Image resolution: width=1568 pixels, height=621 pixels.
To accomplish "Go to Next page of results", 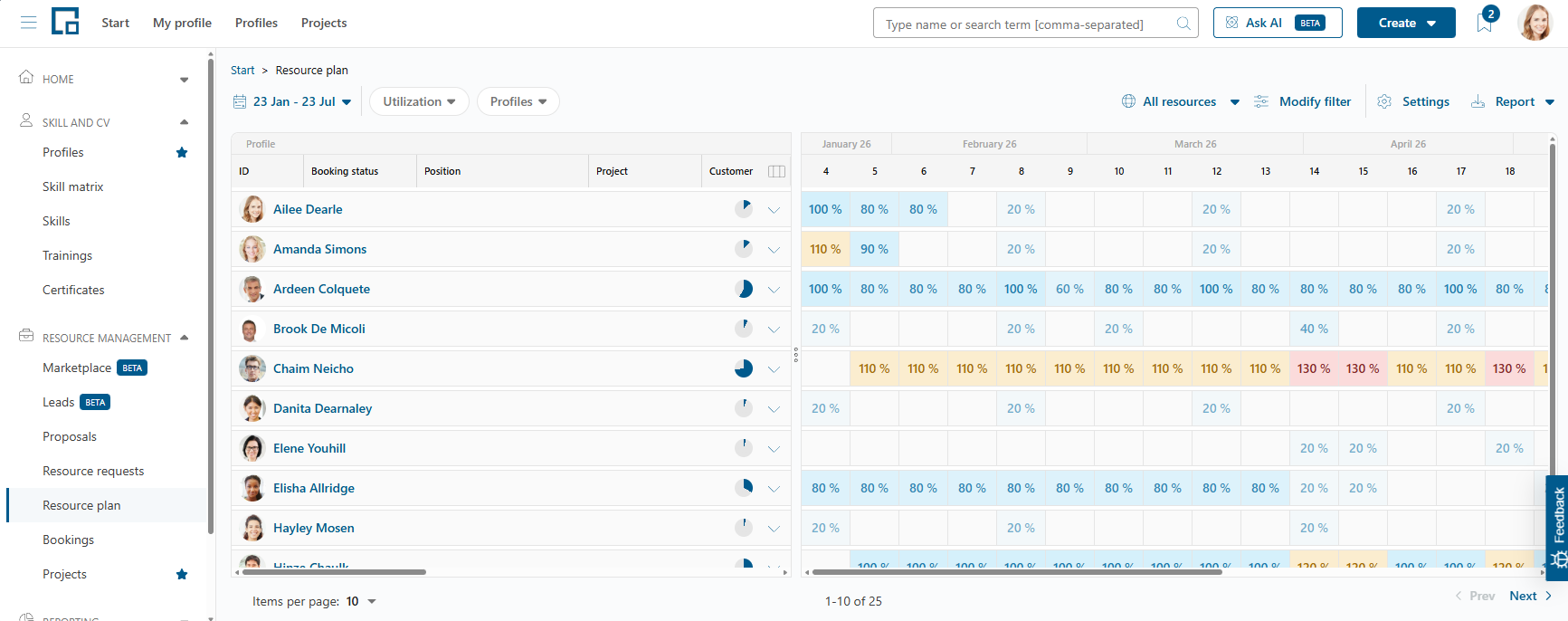I will (1530, 596).
